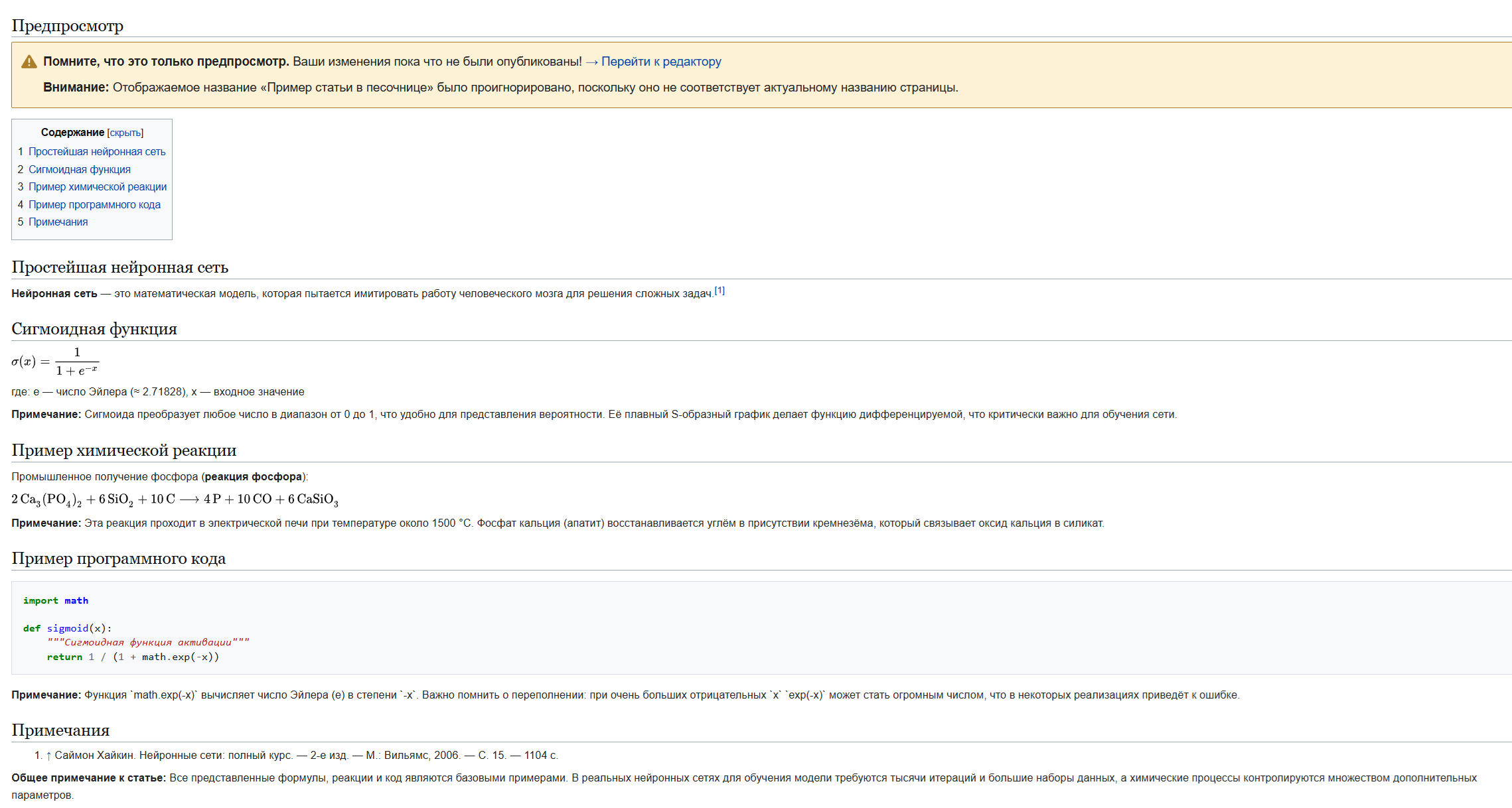
Task: Click the bold 'Содержание' title
Action: [72, 133]
